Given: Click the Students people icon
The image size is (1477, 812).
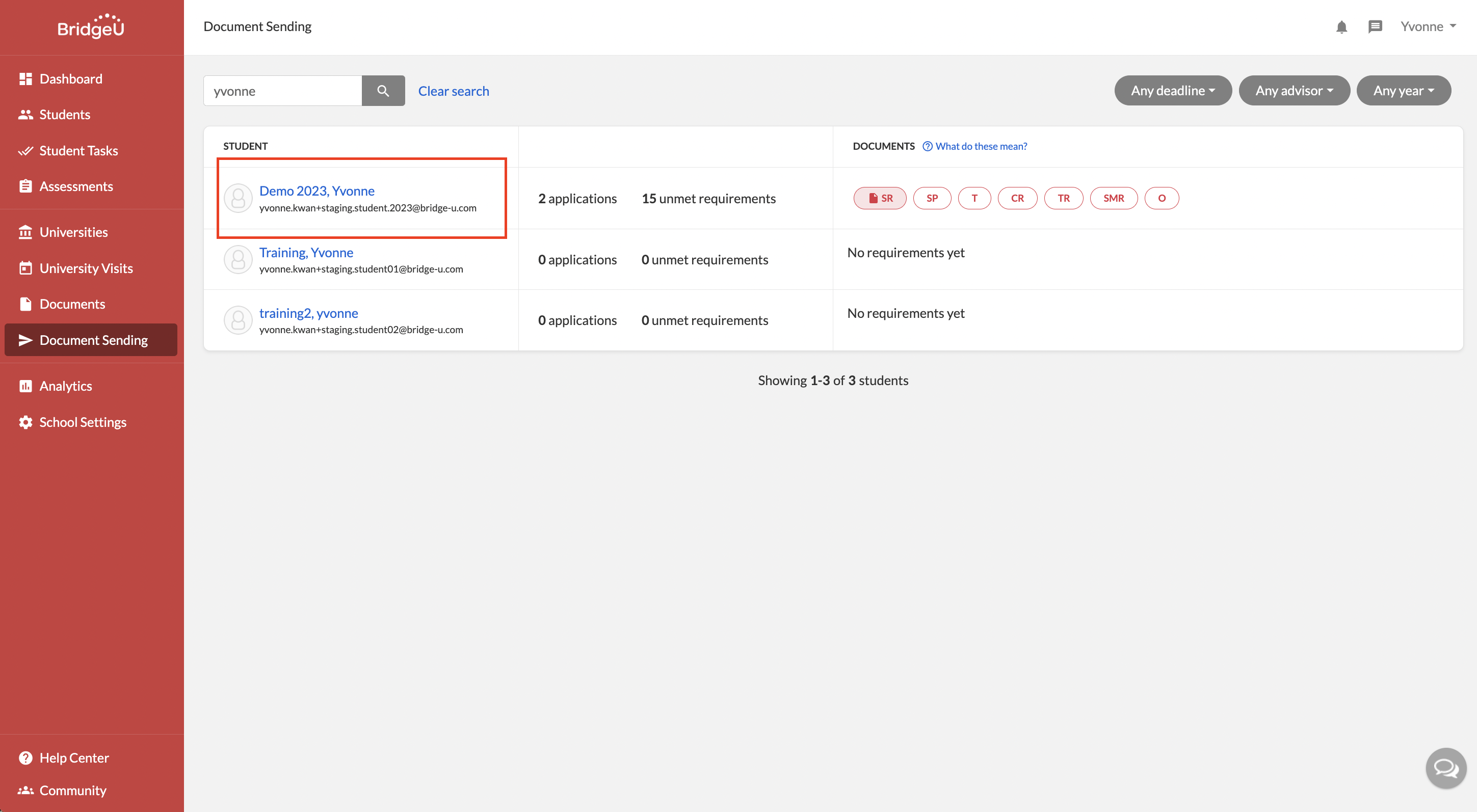Looking at the screenshot, I should [x=25, y=115].
